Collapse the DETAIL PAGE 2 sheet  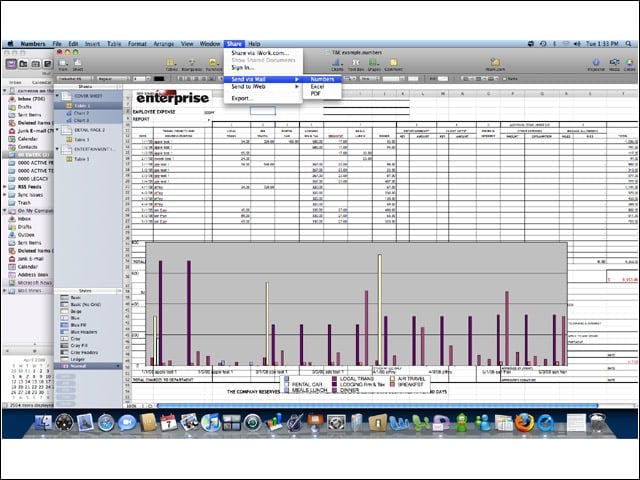(58, 130)
